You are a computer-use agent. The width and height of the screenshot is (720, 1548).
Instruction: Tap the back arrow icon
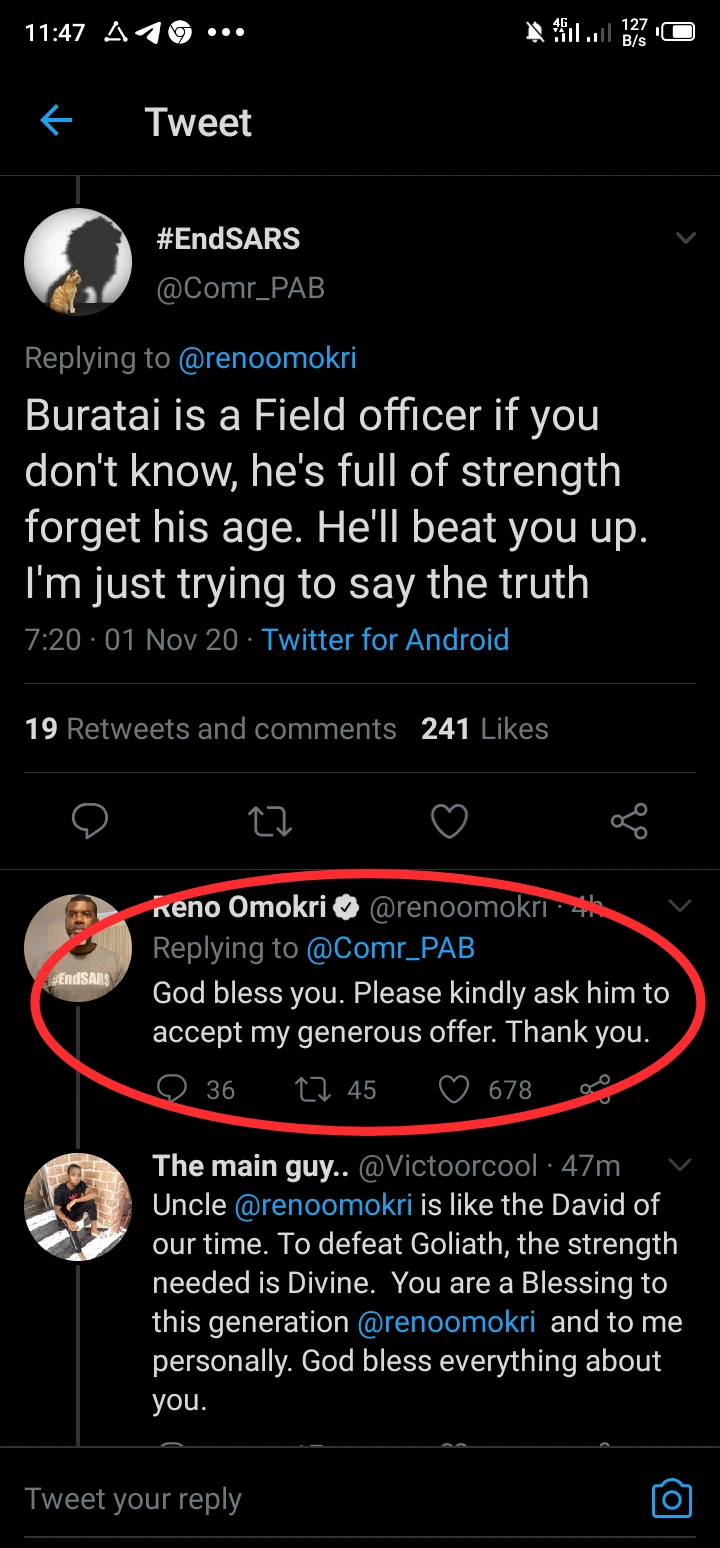[x=56, y=122]
